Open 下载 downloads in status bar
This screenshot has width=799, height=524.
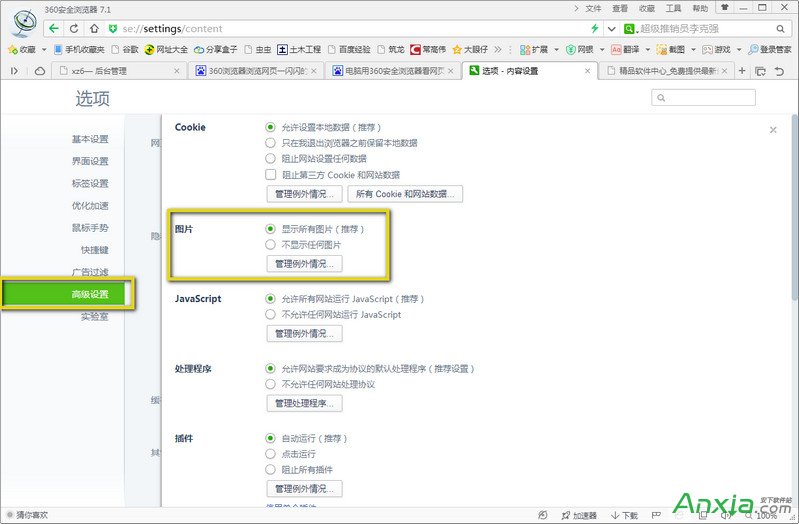pyautogui.click(x=625, y=515)
